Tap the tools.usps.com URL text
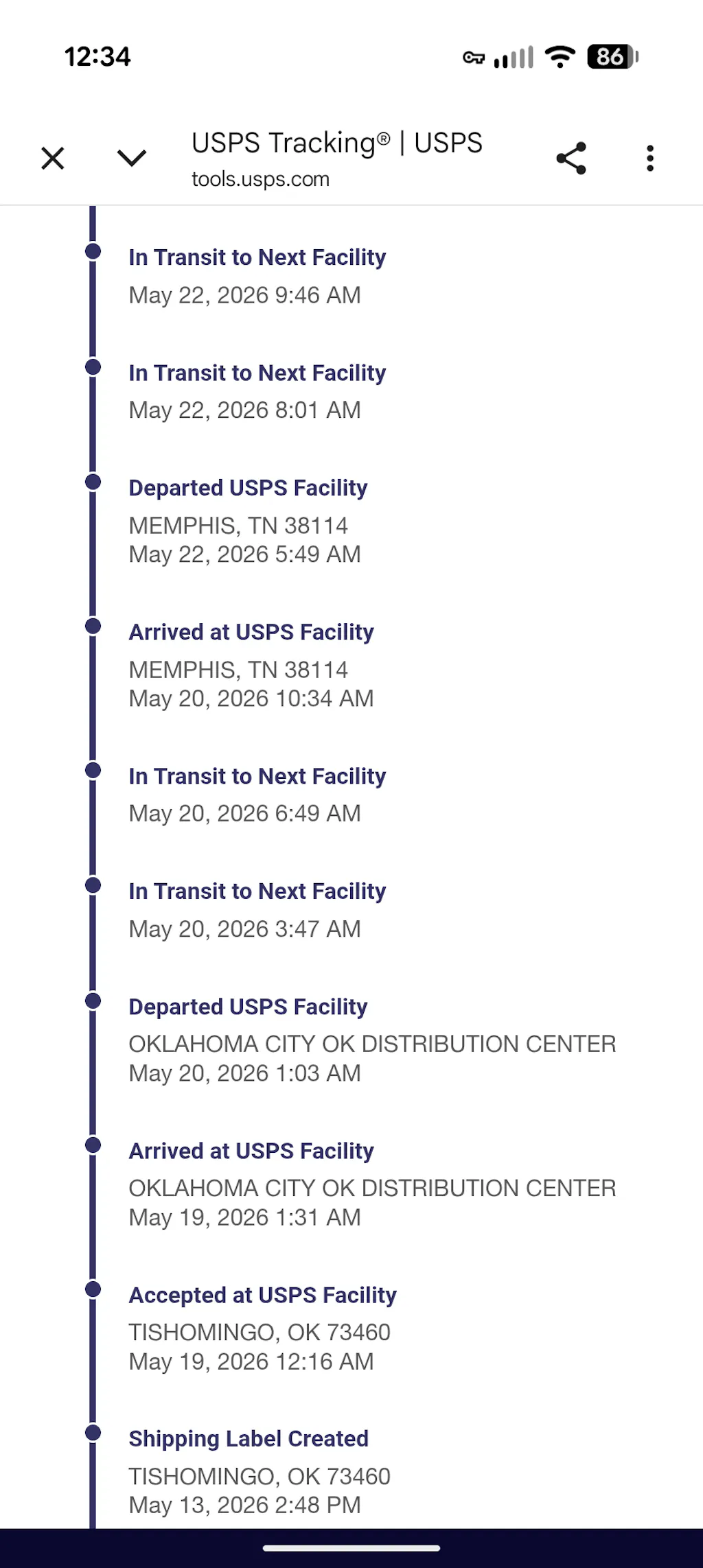This screenshot has width=703, height=1568. point(260,179)
